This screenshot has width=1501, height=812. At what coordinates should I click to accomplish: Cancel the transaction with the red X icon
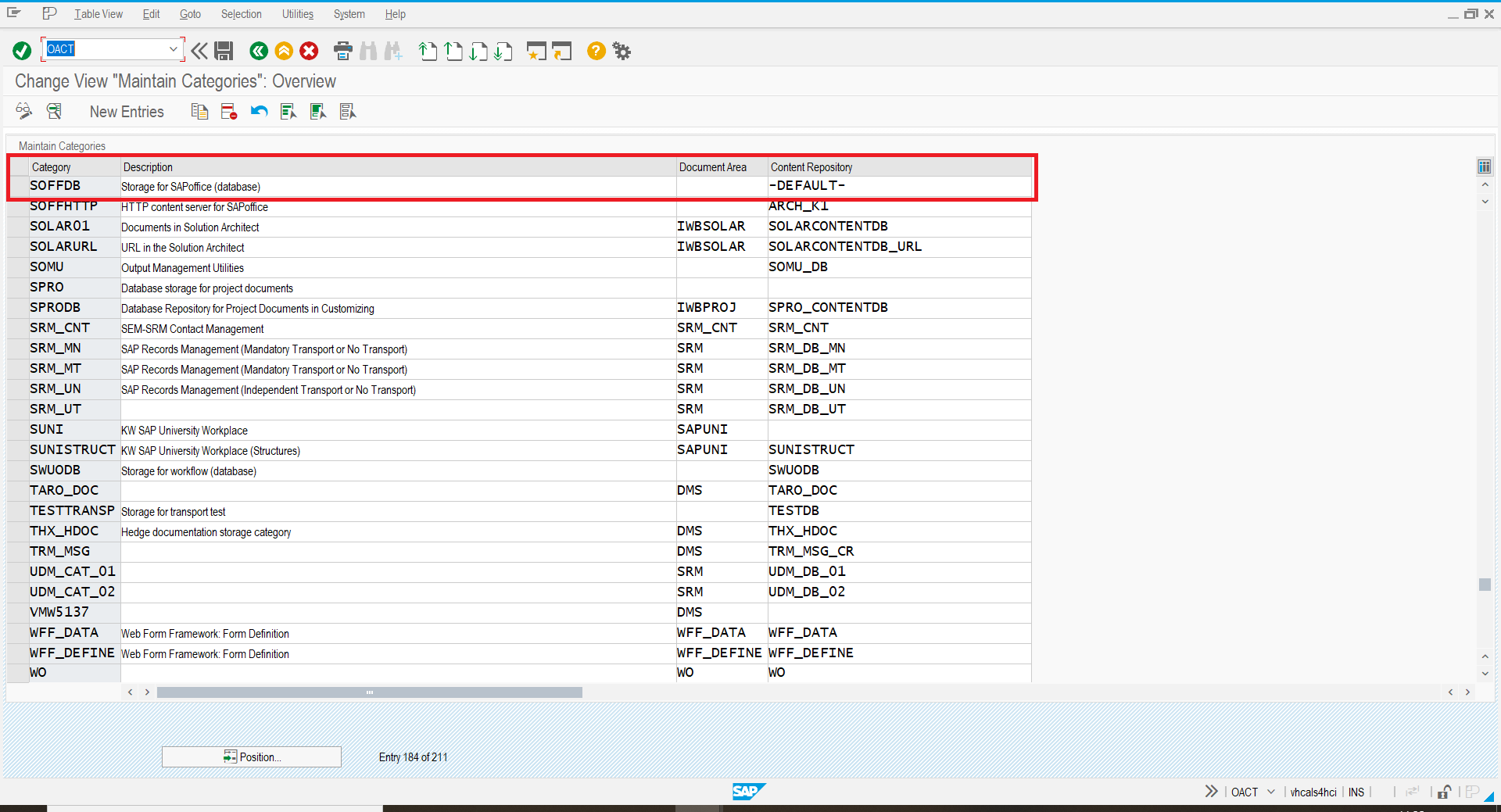309,51
